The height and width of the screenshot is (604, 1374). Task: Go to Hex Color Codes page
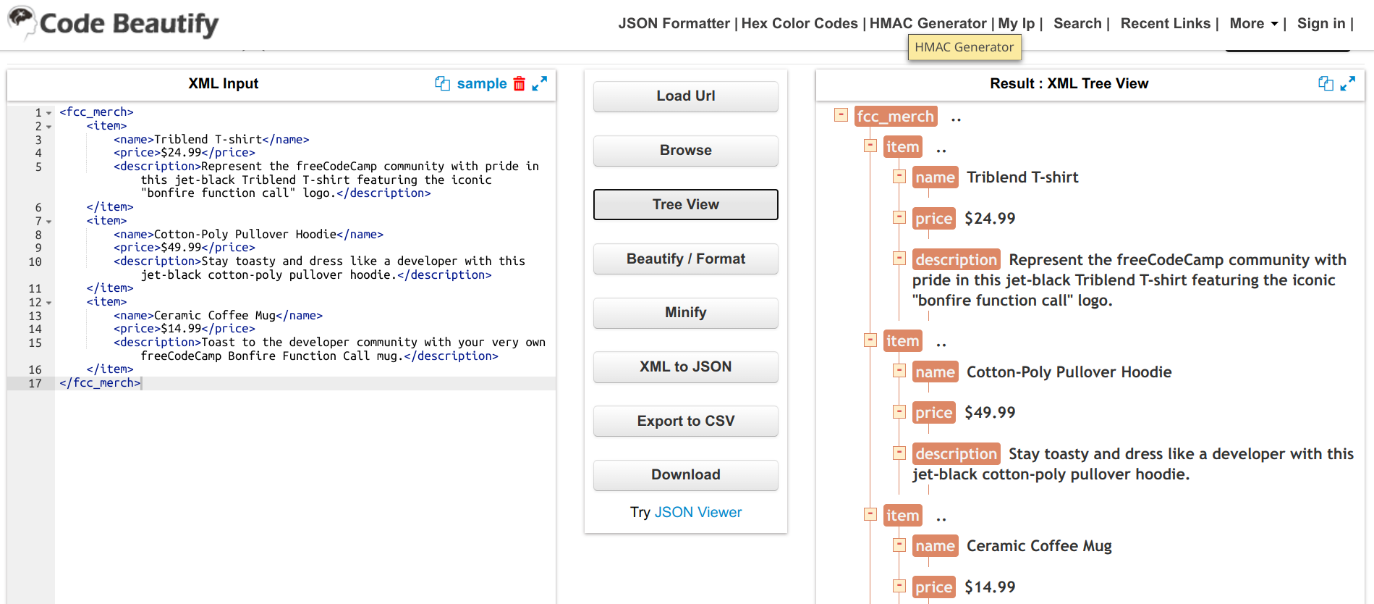[x=799, y=23]
